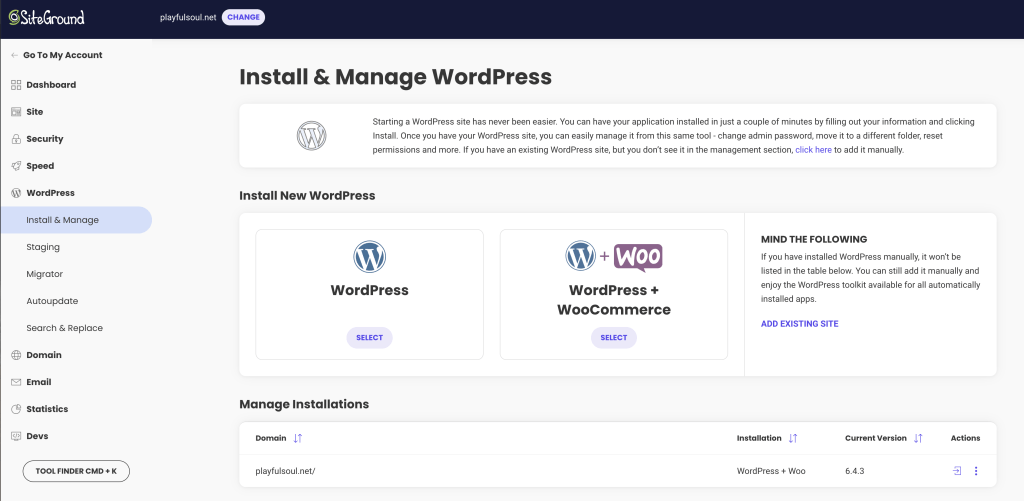Click the SiteGround logo
Screen dimensions: 1024x501
(x=46, y=18)
